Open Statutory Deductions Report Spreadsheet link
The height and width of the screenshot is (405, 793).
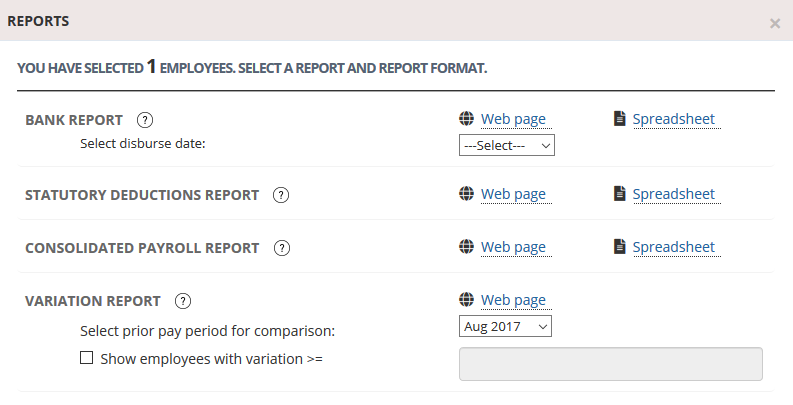click(x=673, y=194)
